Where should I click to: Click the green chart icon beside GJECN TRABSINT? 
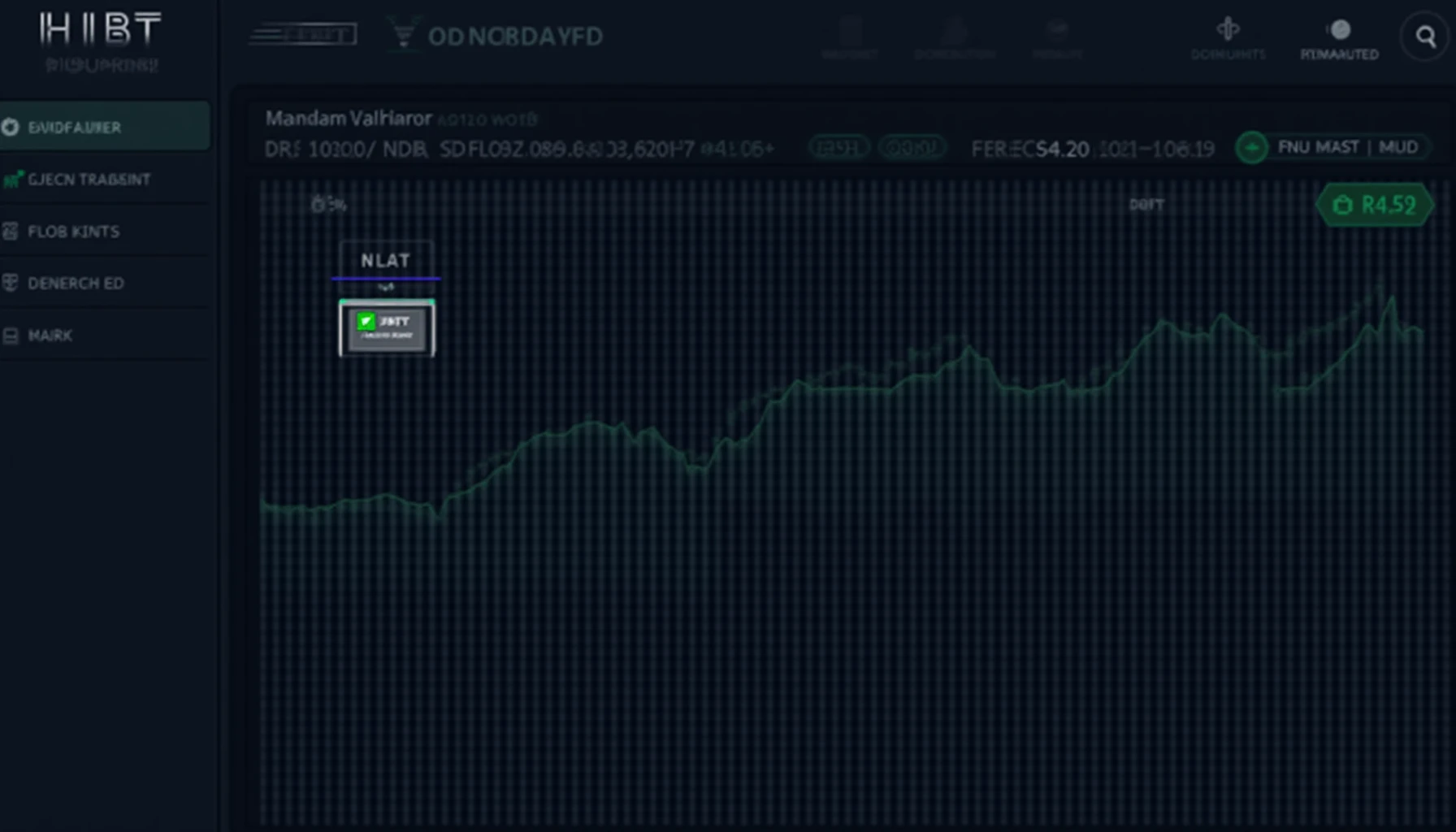coord(11,180)
